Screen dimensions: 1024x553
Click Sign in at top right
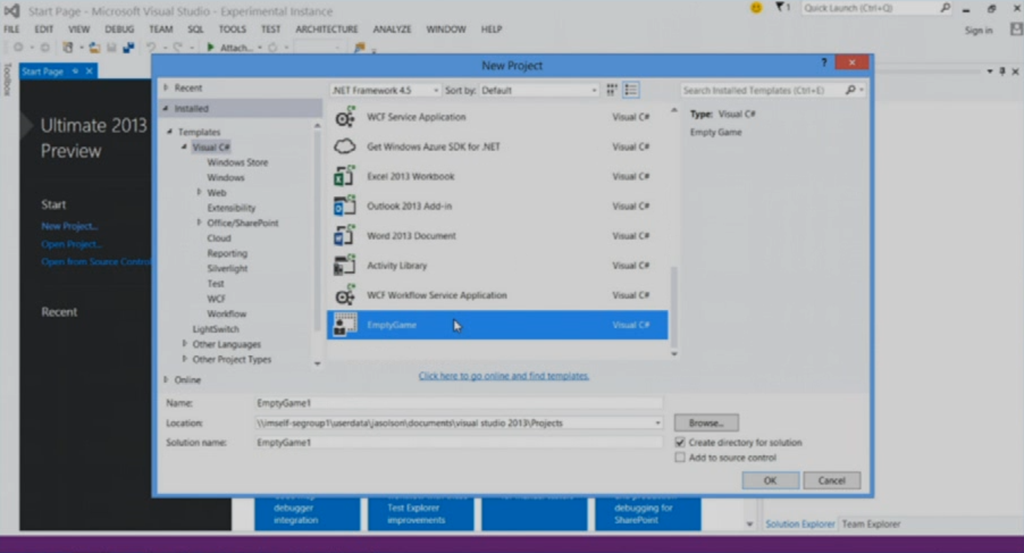pyautogui.click(x=978, y=30)
